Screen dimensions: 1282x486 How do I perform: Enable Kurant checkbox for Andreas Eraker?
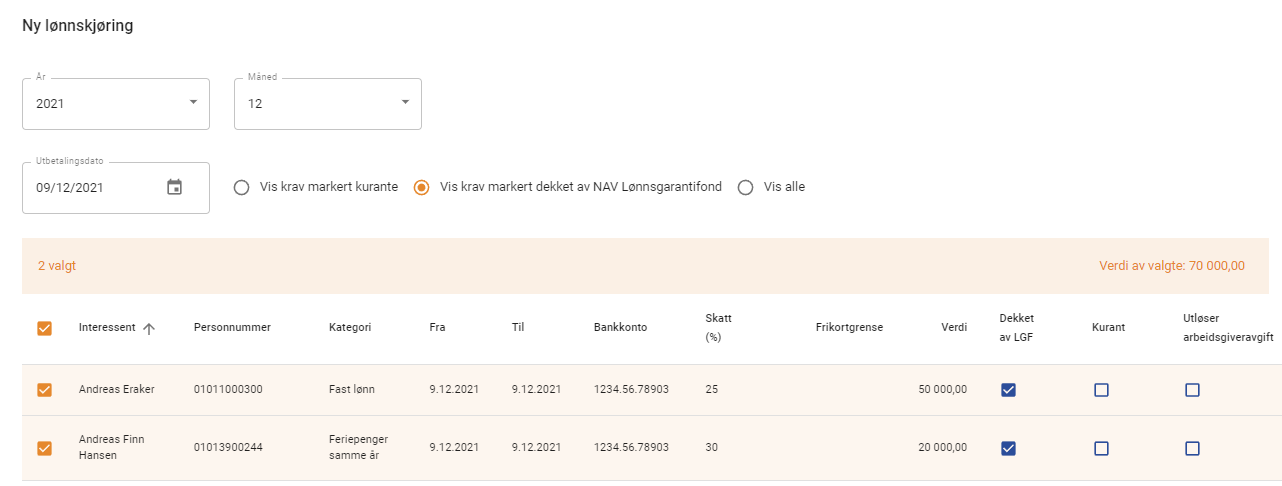tap(1101, 390)
